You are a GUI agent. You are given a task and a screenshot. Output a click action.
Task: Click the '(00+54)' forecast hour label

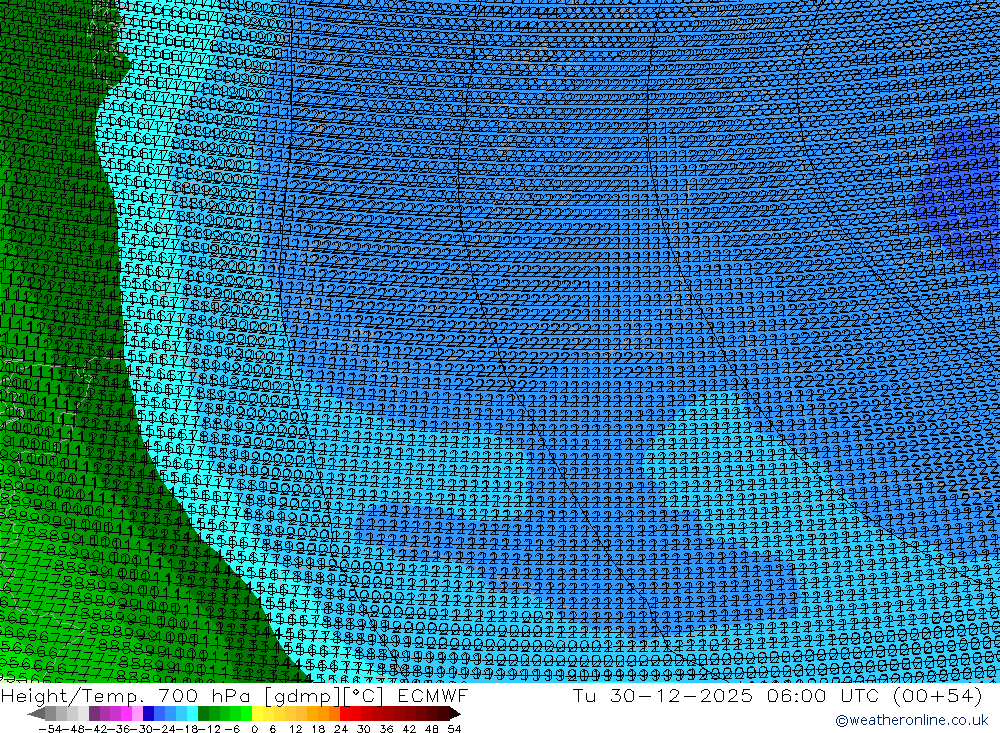[x=937, y=695]
